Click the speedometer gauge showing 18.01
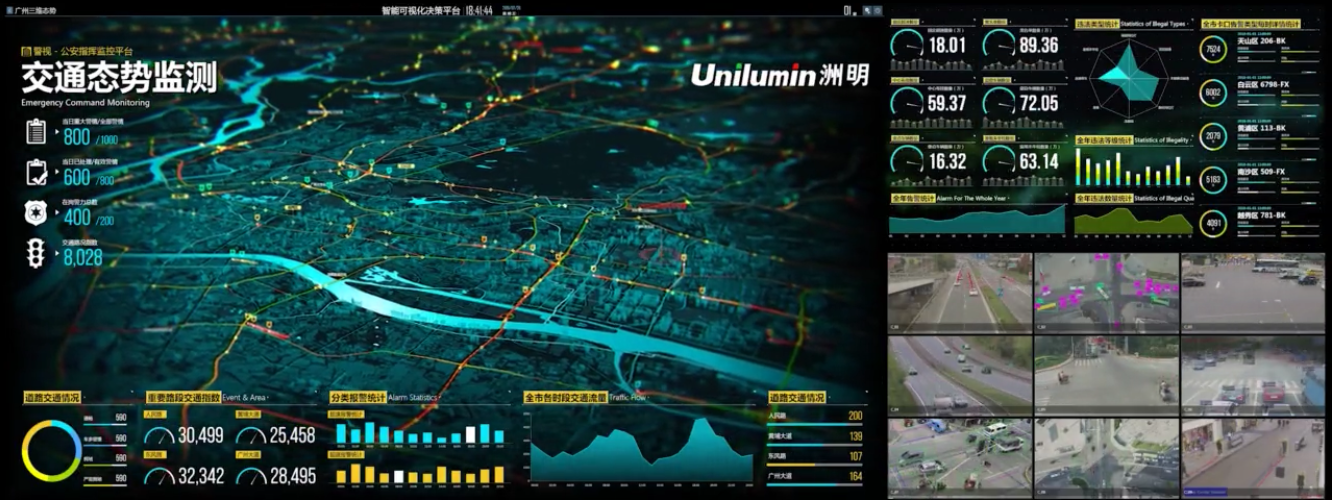The width and height of the screenshot is (1332, 500). (x=907, y=45)
